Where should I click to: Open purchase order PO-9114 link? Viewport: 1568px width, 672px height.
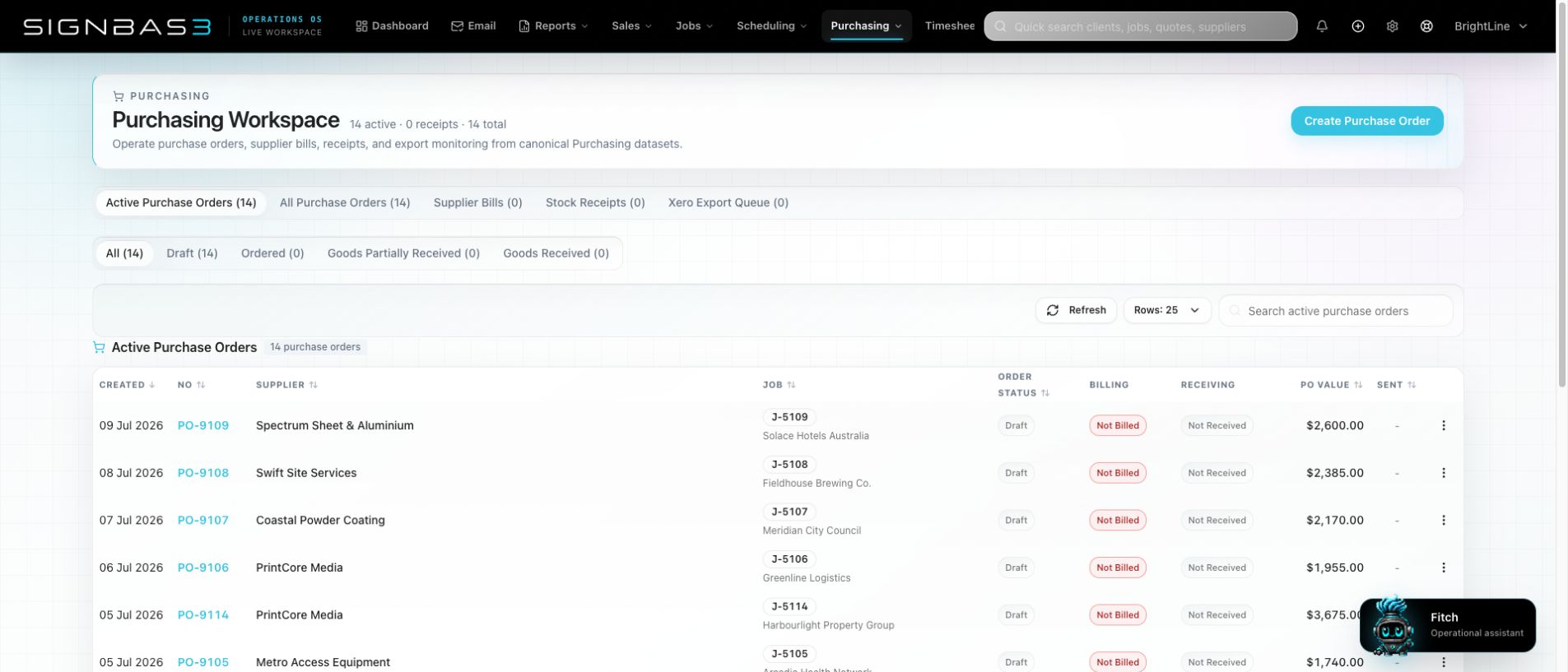click(203, 614)
